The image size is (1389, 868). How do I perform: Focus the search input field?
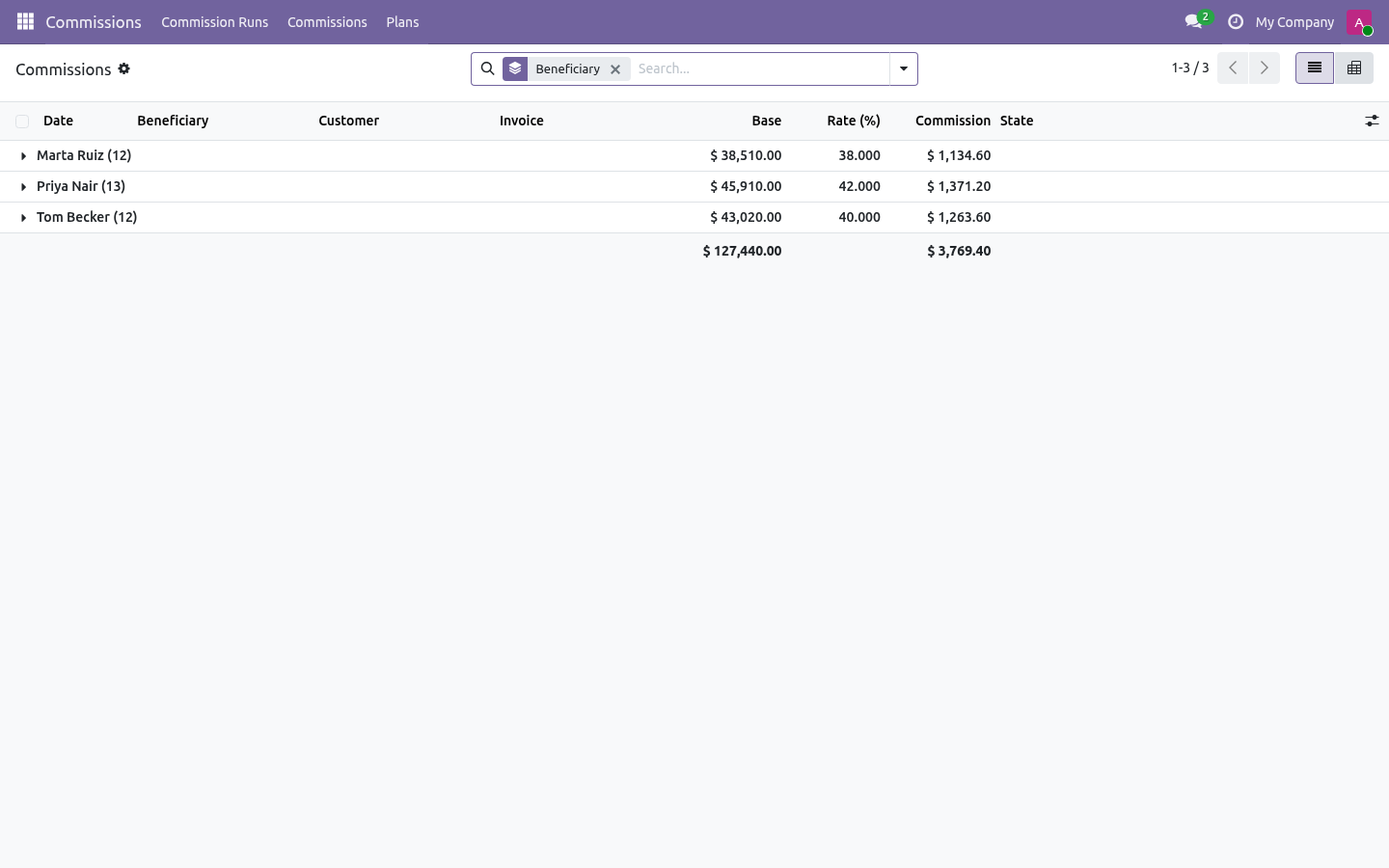tap(760, 68)
